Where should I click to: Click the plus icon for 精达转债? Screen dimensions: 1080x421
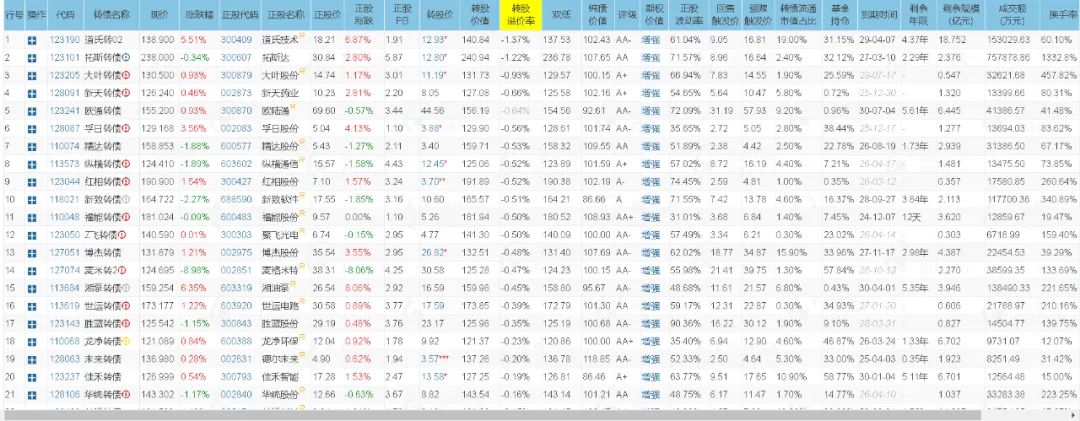[32, 146]
